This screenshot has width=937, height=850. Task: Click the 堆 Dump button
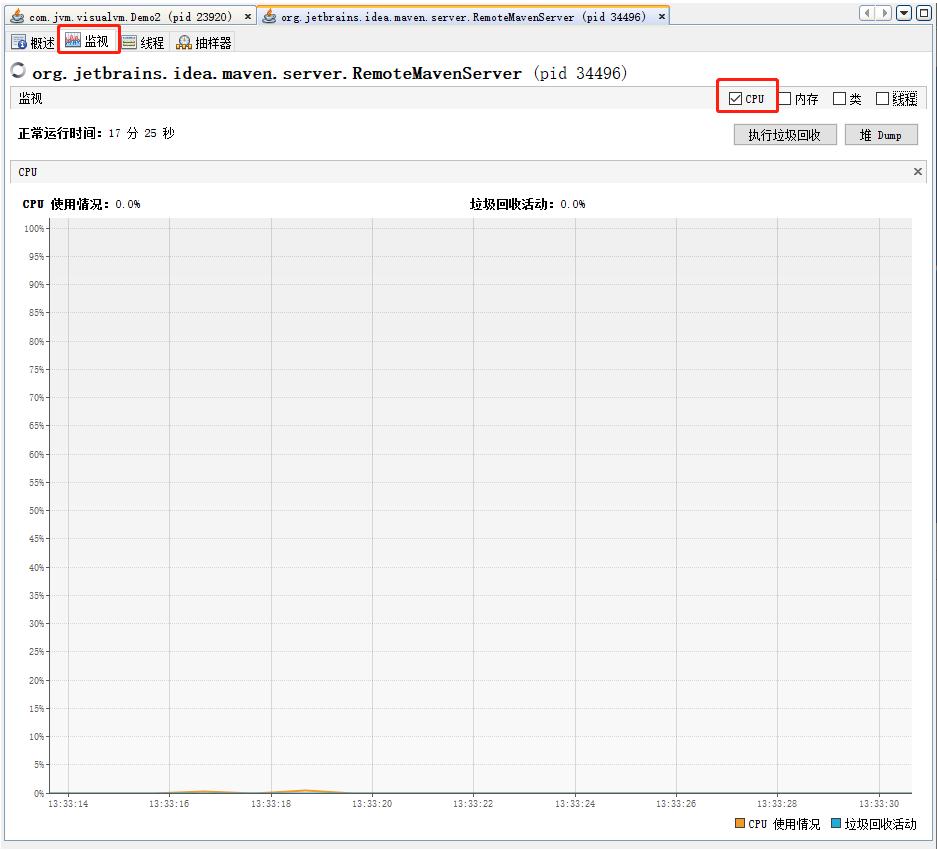pos(880,135)
